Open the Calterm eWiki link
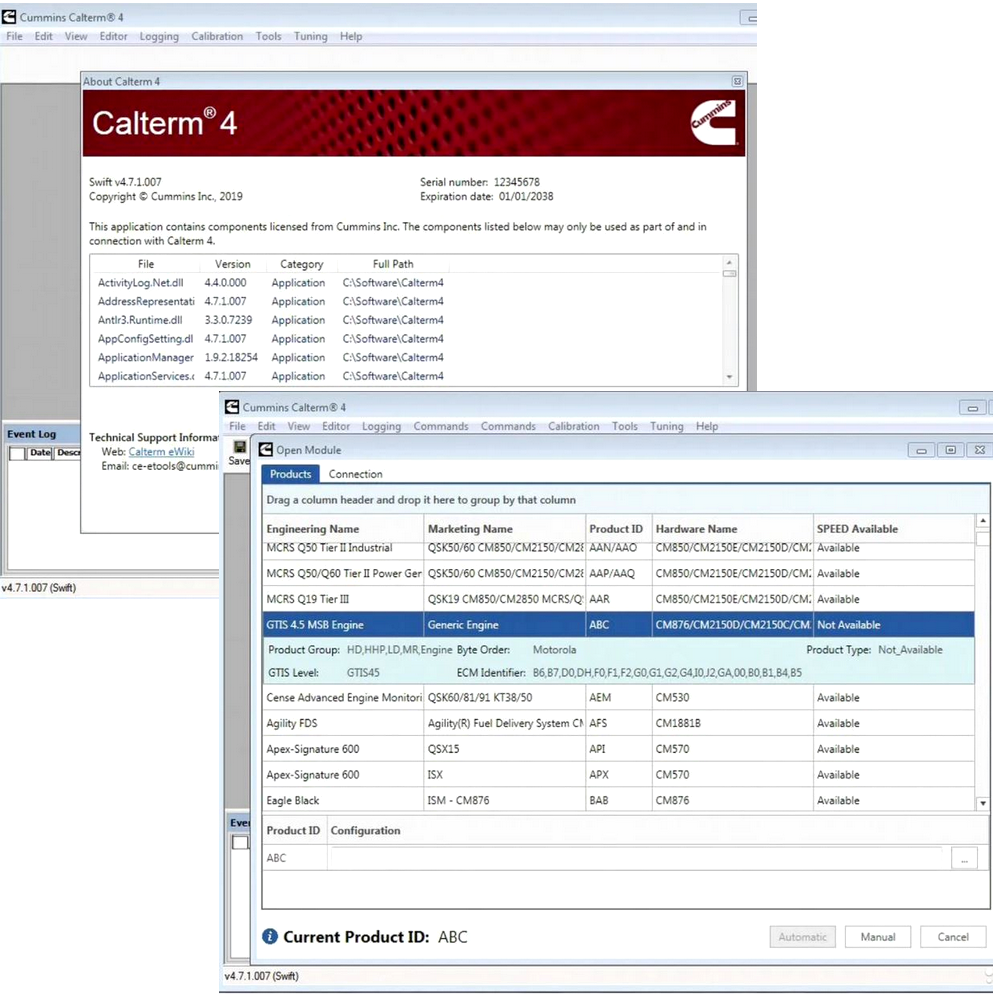Screen dimensions: 1000x1000 pos(161,452)
